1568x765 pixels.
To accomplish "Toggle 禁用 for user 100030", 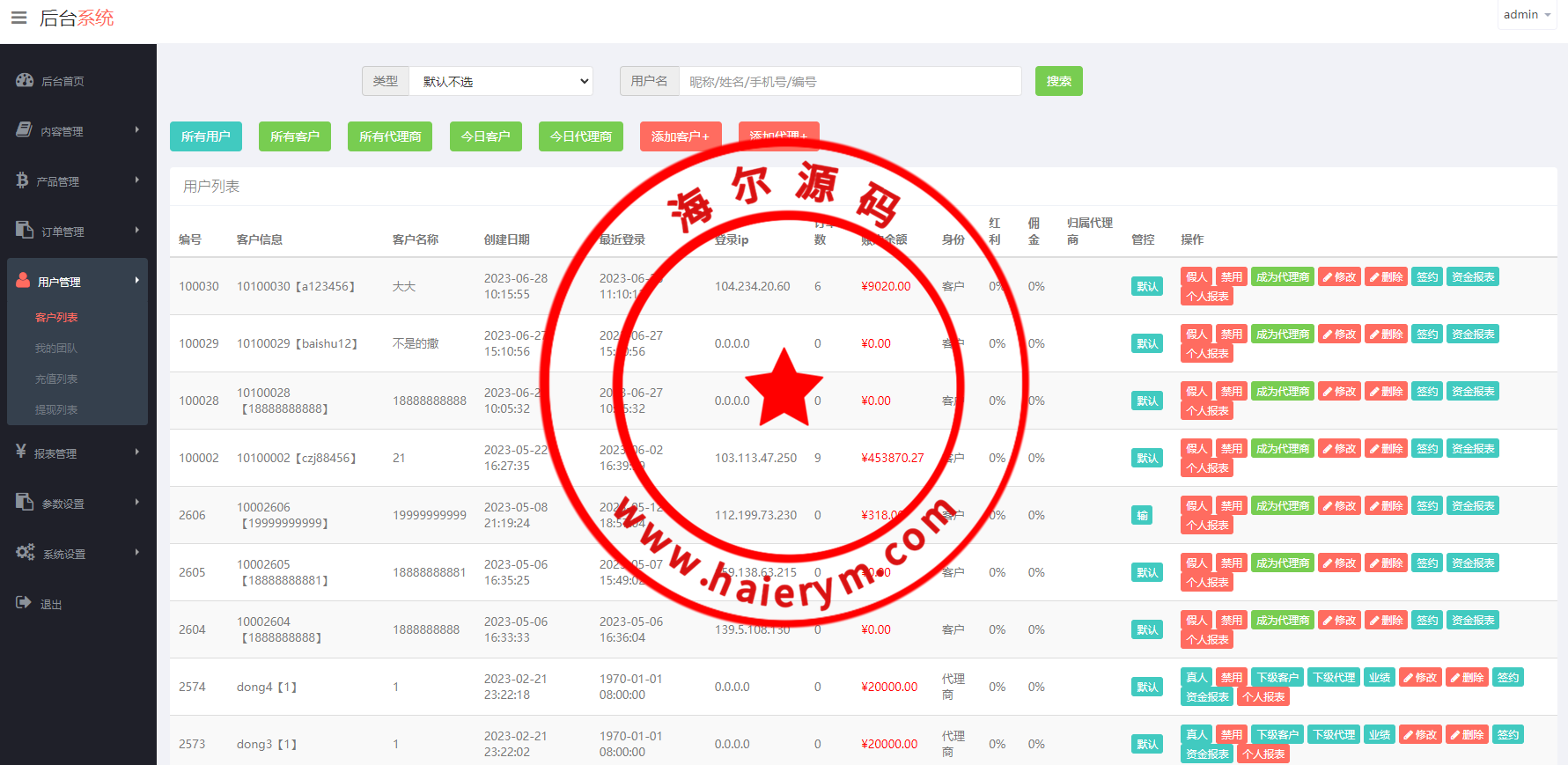I will [x=1231, y=277].
